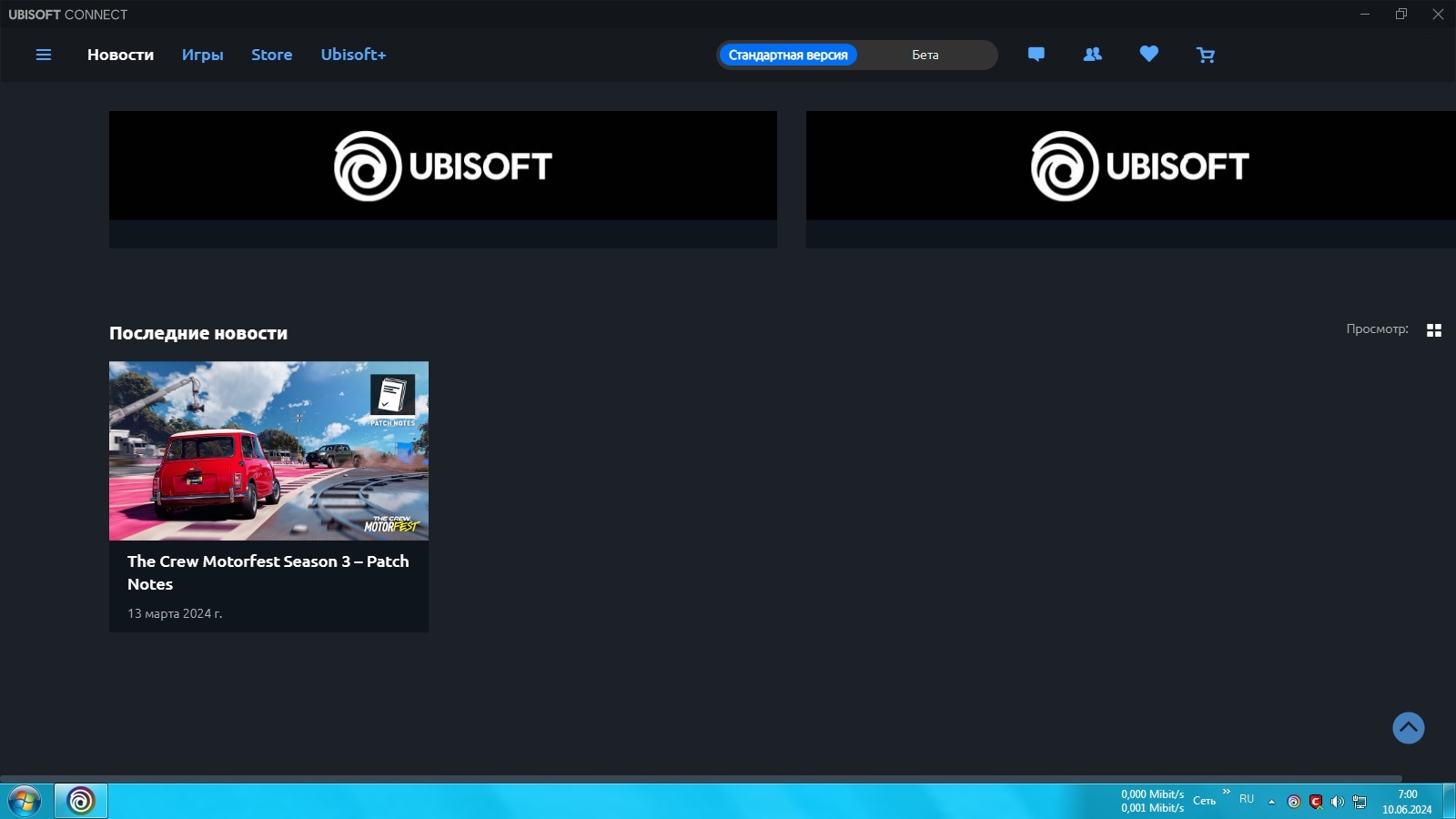Click The Crew Motorfest Season 3 title
Viewport: 1456px width, 819px height.
(x=268, y=572)
